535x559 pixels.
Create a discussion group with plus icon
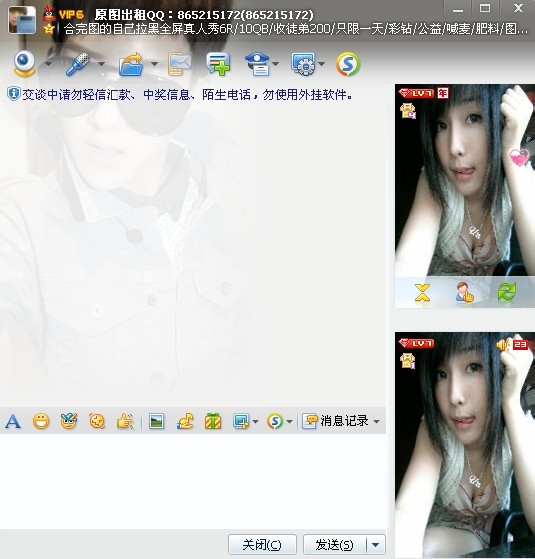pos(218,64)
